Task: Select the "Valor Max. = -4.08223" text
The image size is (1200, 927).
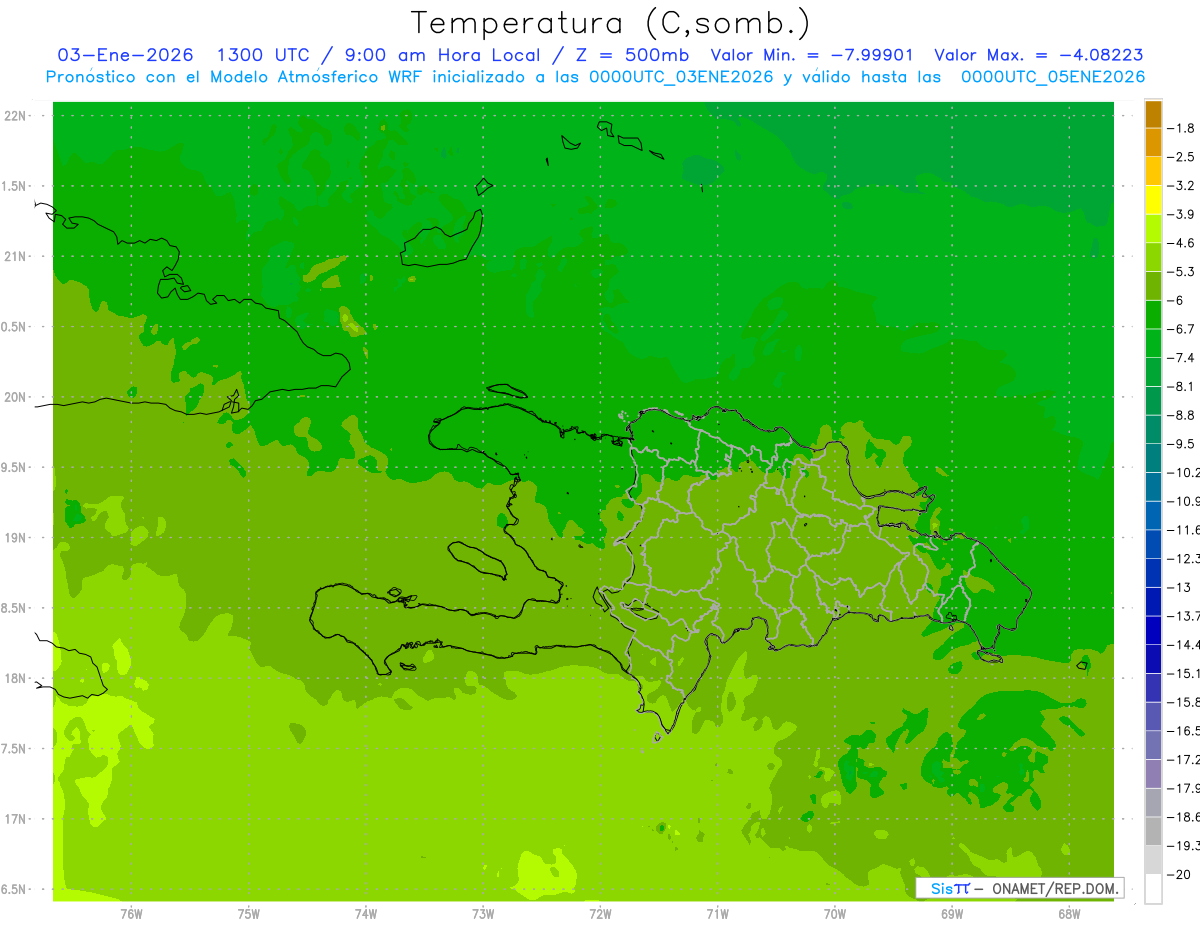Action: [x=1038, y=55]
